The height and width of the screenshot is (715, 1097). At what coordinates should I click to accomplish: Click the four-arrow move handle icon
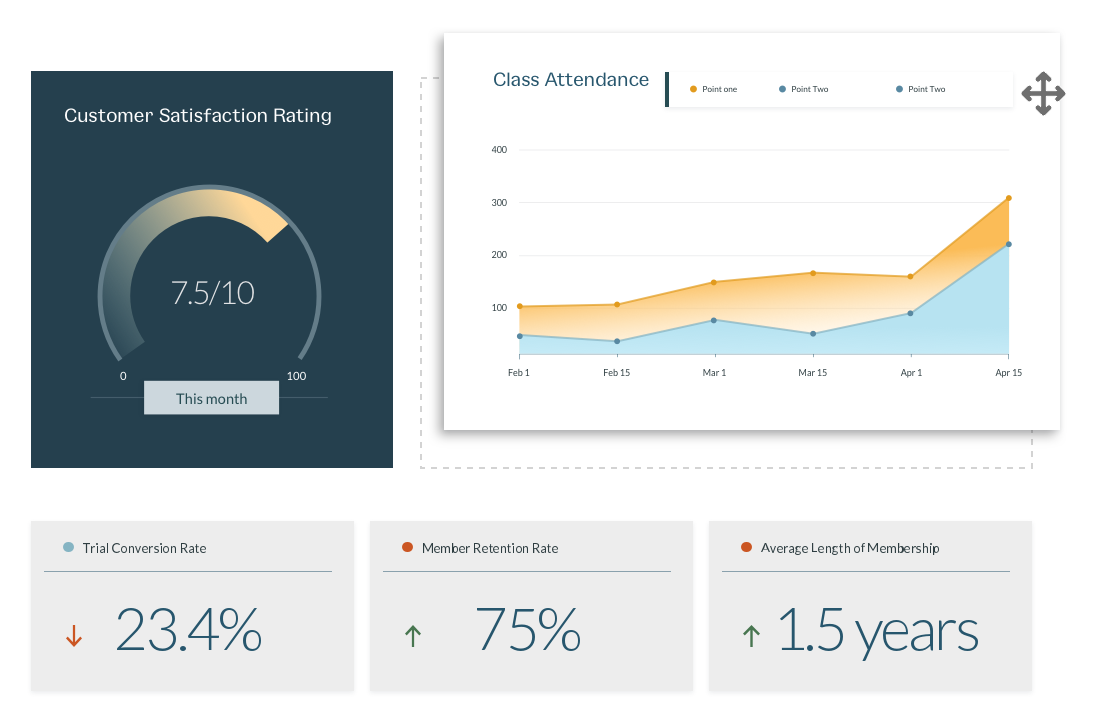click(x=1043, y=94)
